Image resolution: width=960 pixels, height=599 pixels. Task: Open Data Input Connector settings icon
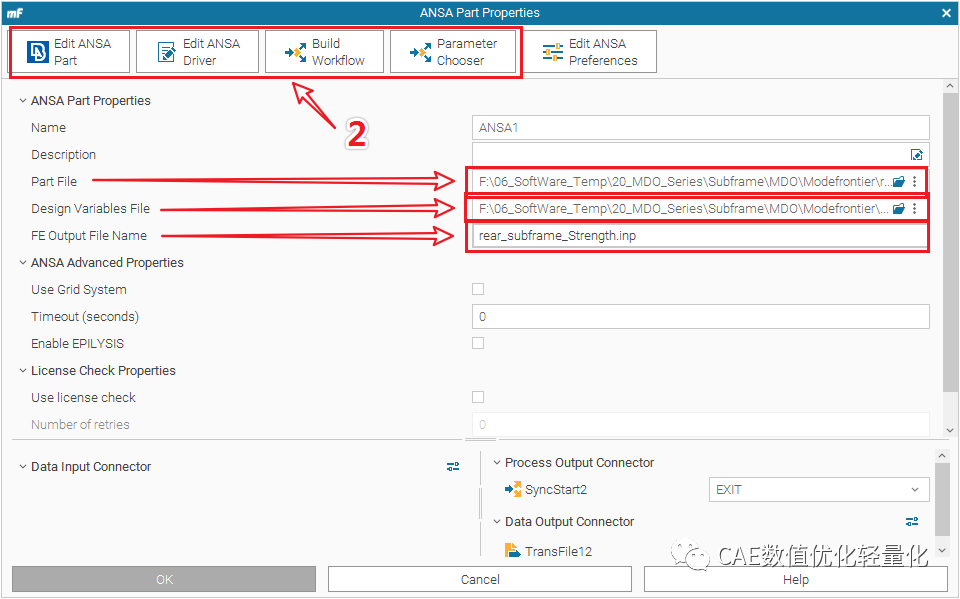(x=453, y=467)
